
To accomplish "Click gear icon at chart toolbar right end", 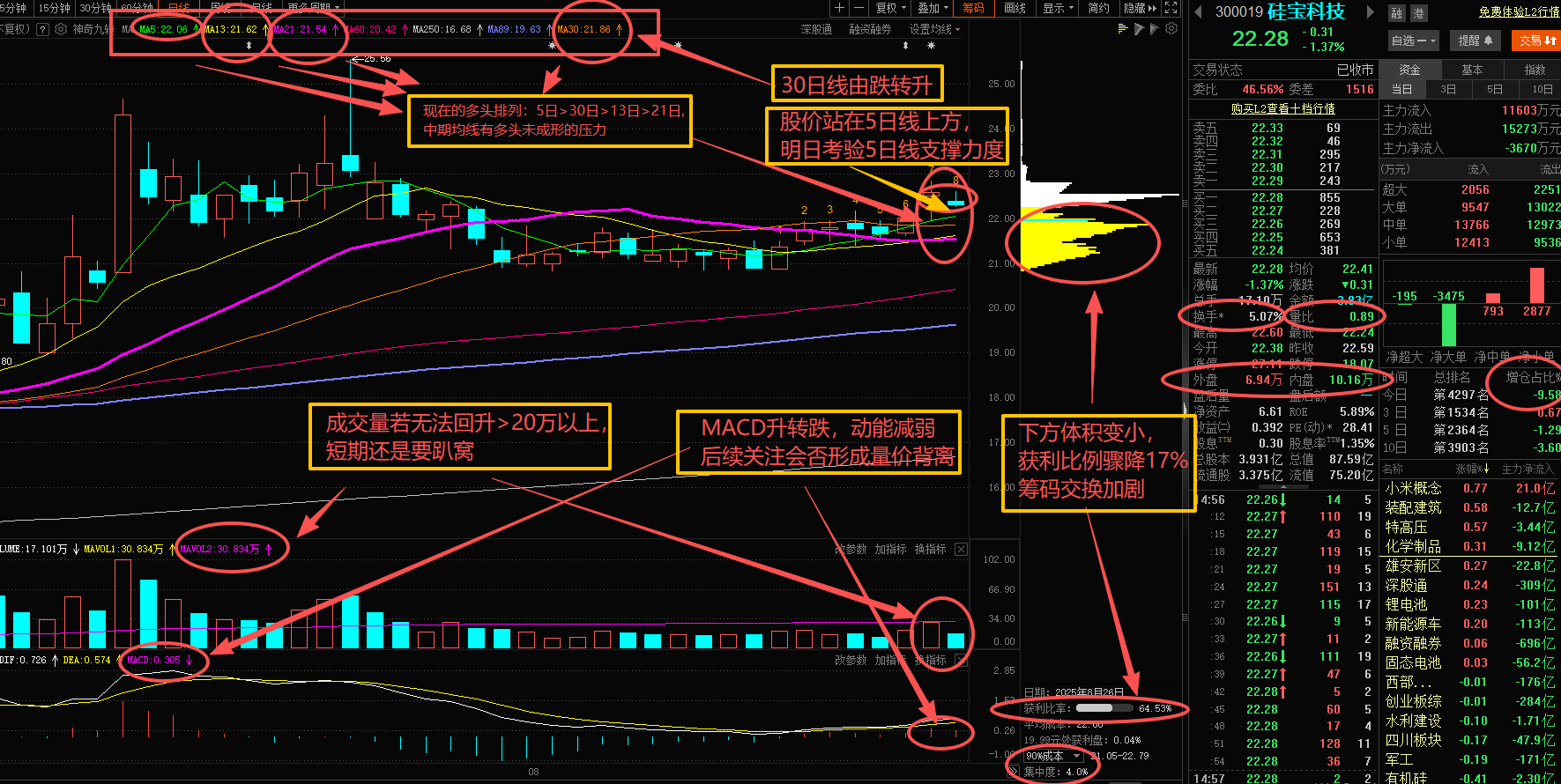I will [1171, 29].
